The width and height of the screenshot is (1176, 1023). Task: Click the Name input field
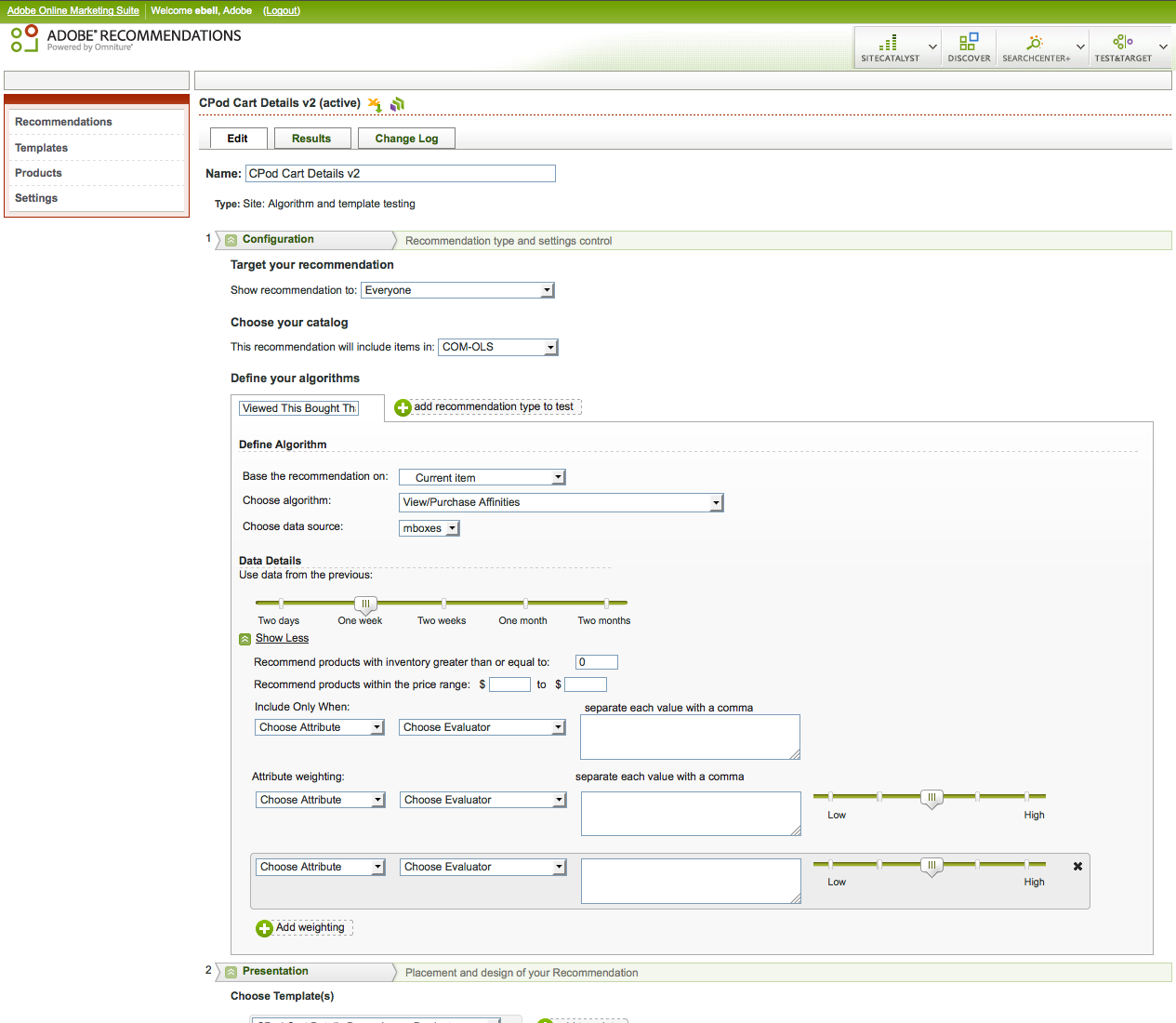401,174
